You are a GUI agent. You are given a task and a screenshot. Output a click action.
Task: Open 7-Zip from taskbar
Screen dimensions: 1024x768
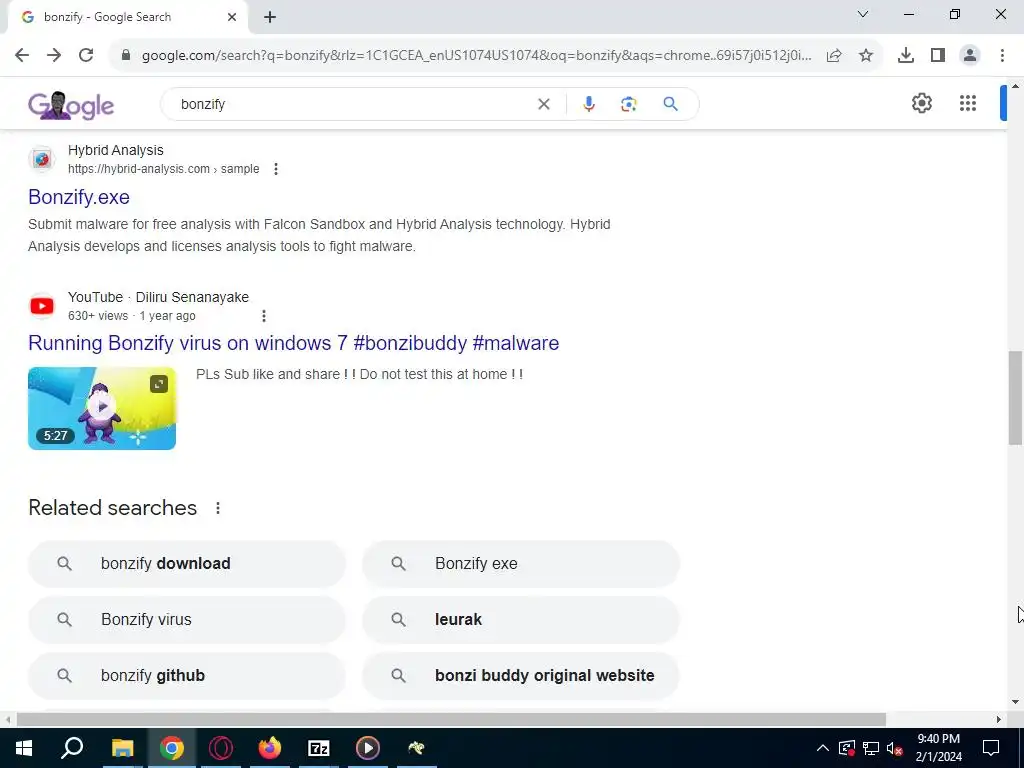318,748
